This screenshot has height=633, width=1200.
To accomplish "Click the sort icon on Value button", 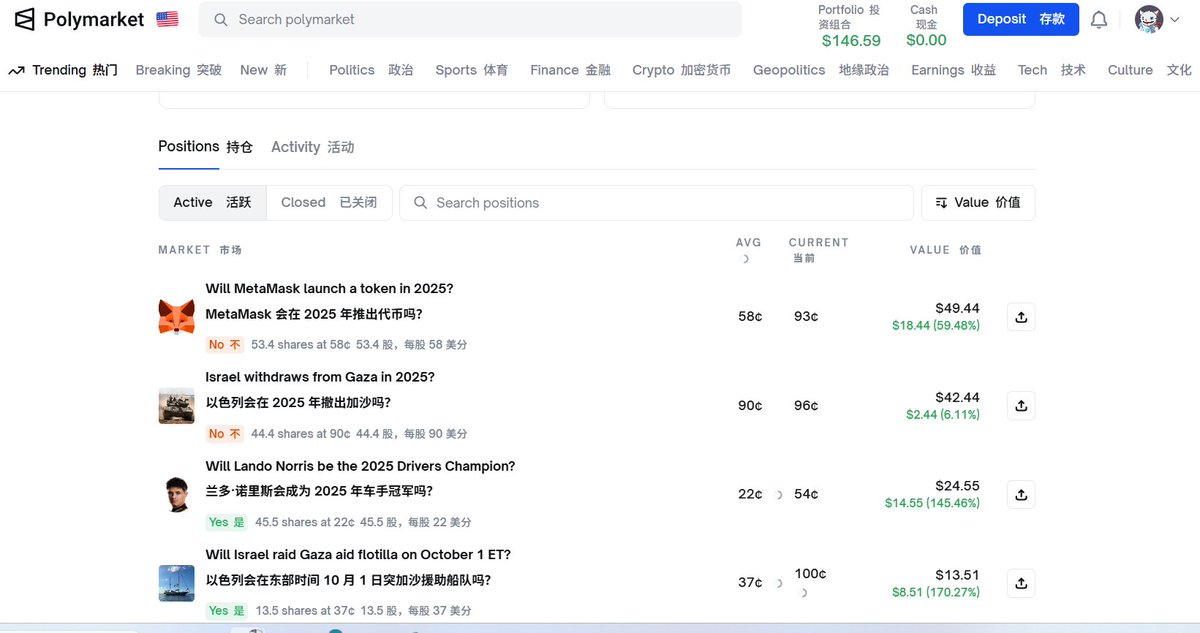I will pos(941,203).
